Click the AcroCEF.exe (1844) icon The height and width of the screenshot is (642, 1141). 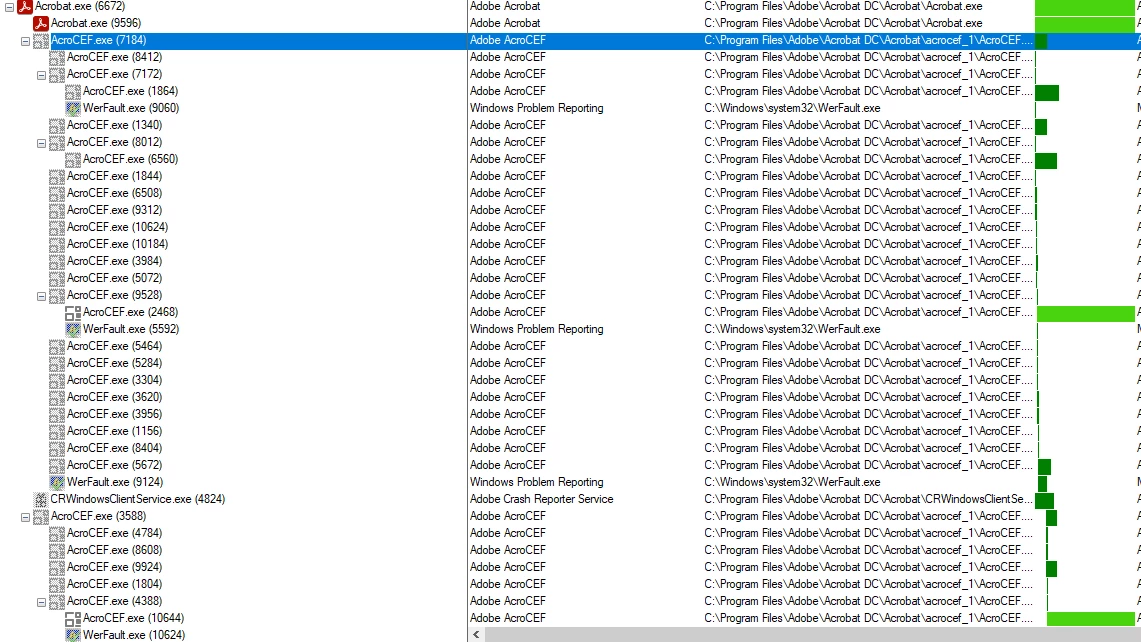[57, 176]
